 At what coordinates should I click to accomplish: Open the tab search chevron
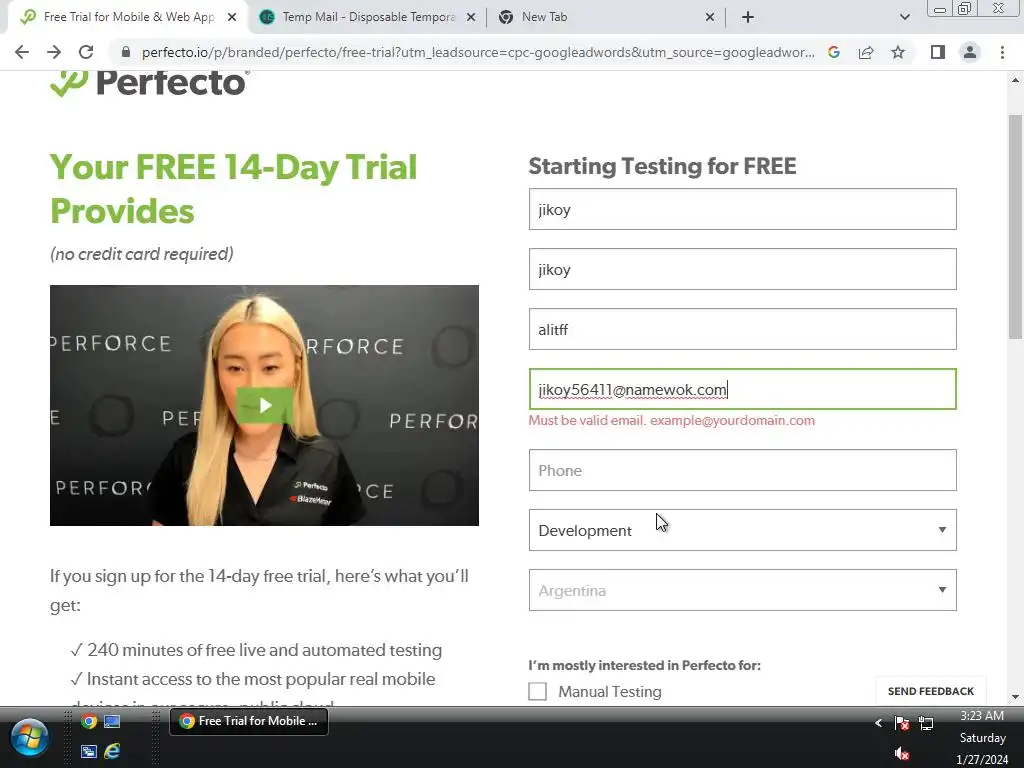(x=904, y=17)
